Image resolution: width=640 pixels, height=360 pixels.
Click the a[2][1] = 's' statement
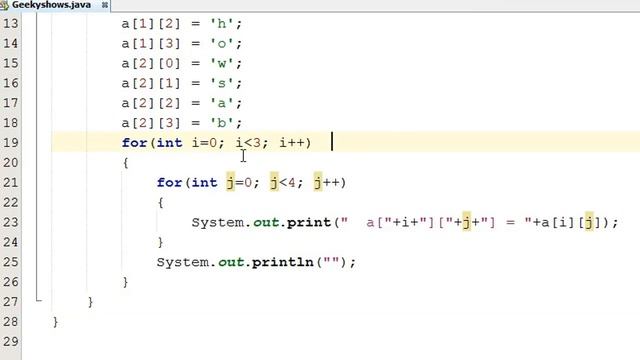click(x=182, y=83)
